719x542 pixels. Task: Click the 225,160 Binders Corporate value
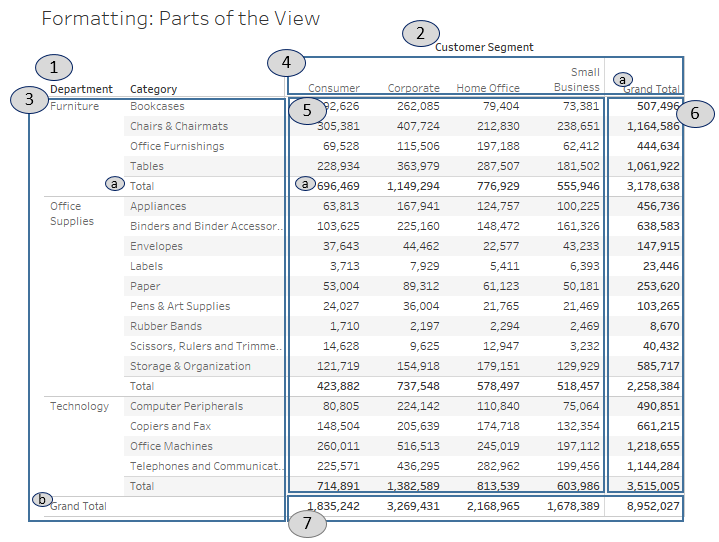pyautogui.click(x=418, y=226)
